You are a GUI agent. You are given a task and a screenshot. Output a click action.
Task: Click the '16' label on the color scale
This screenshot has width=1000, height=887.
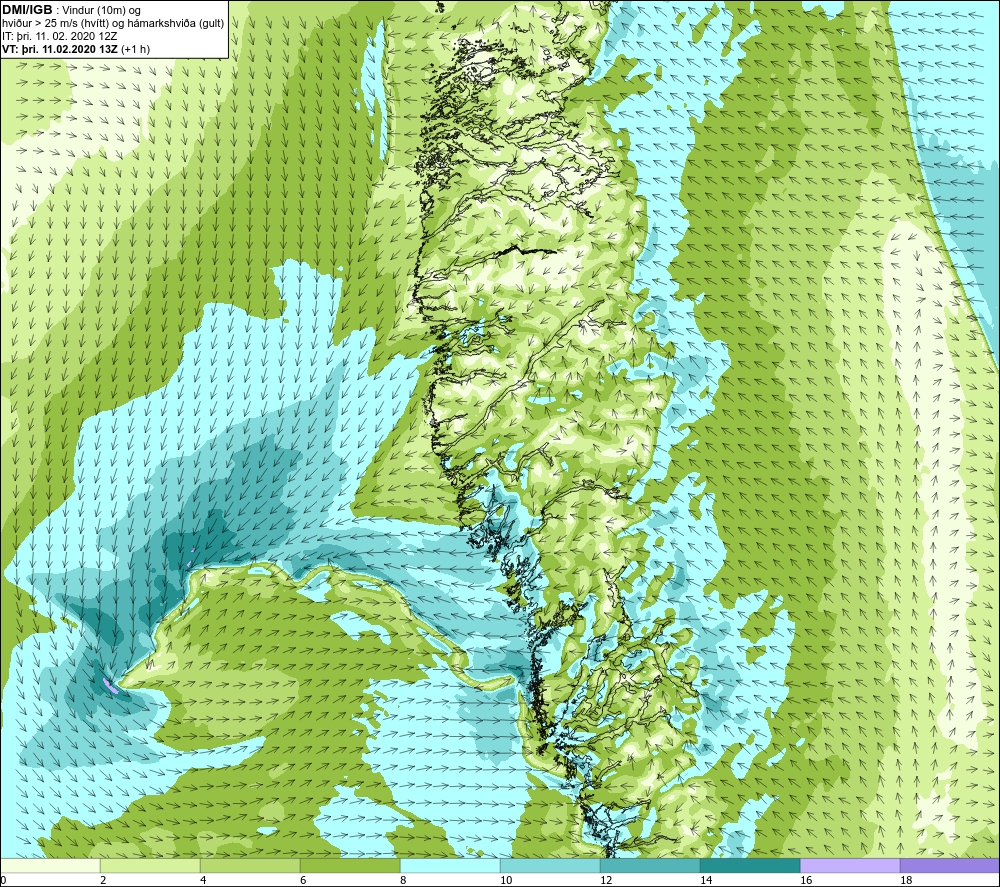click(806, 880)
